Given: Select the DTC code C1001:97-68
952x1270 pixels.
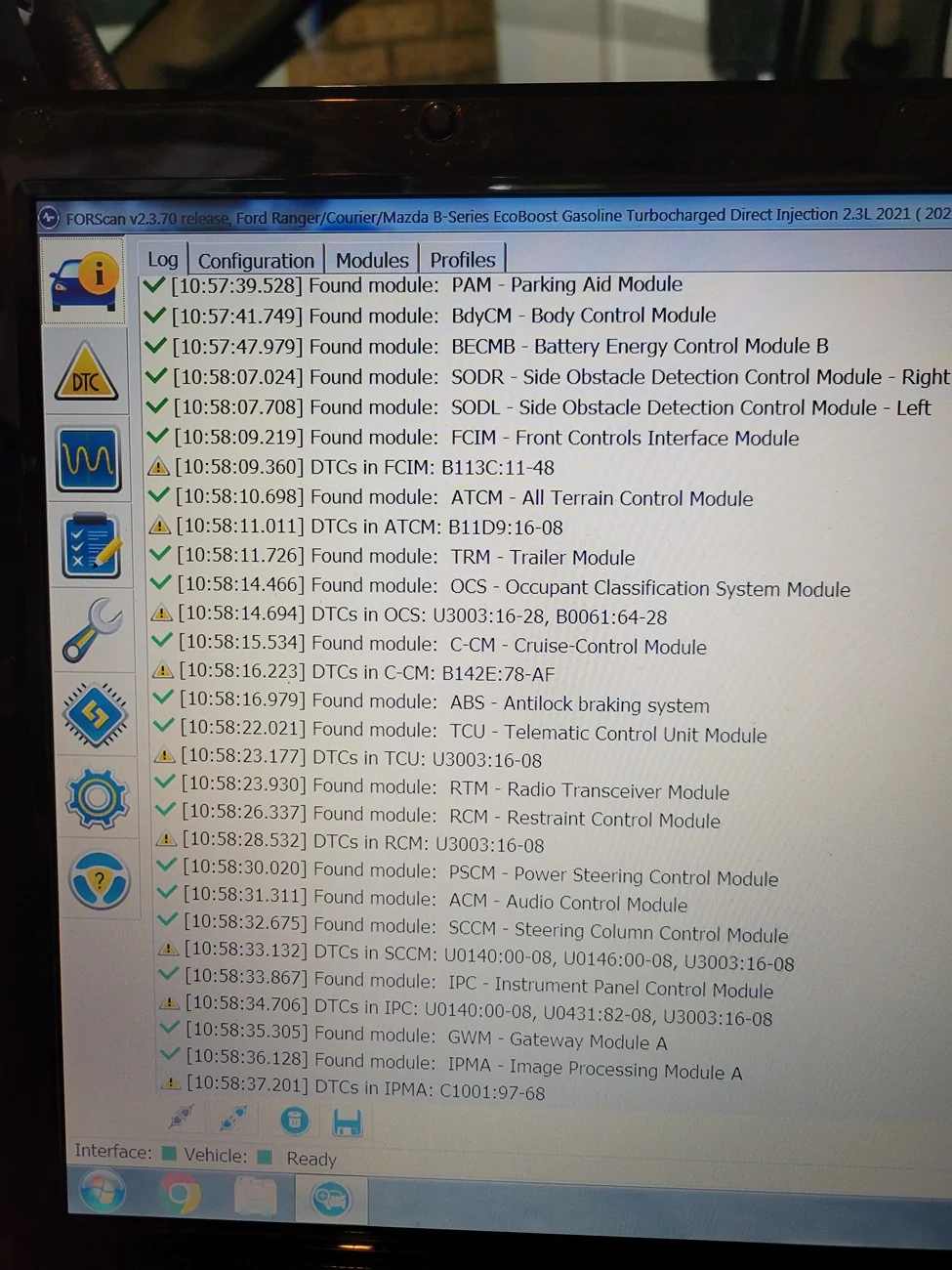Looking at the screenshot, I should click(492, 1090).
